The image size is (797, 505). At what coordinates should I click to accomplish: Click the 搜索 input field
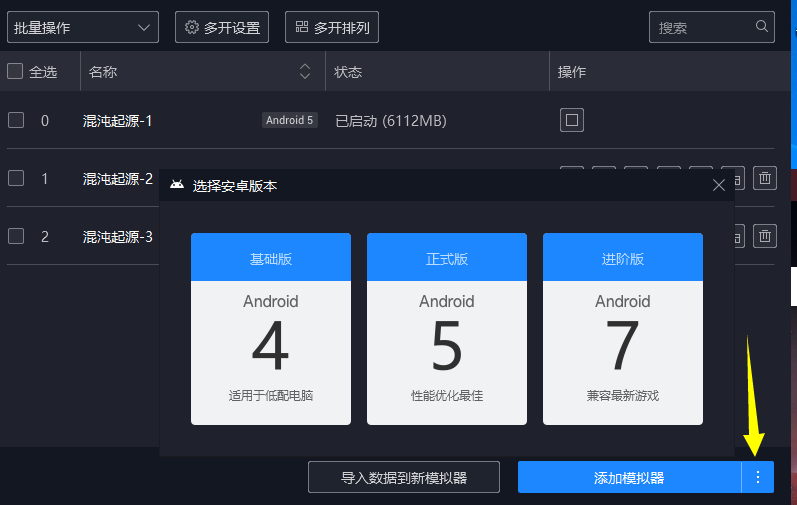712,27
